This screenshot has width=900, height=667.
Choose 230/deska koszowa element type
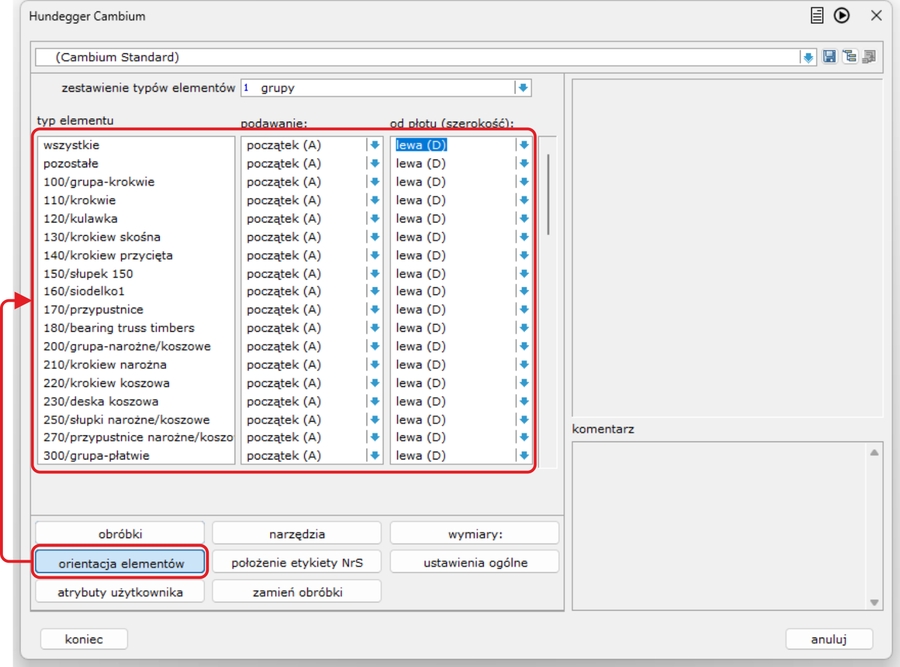coord(100,401)
